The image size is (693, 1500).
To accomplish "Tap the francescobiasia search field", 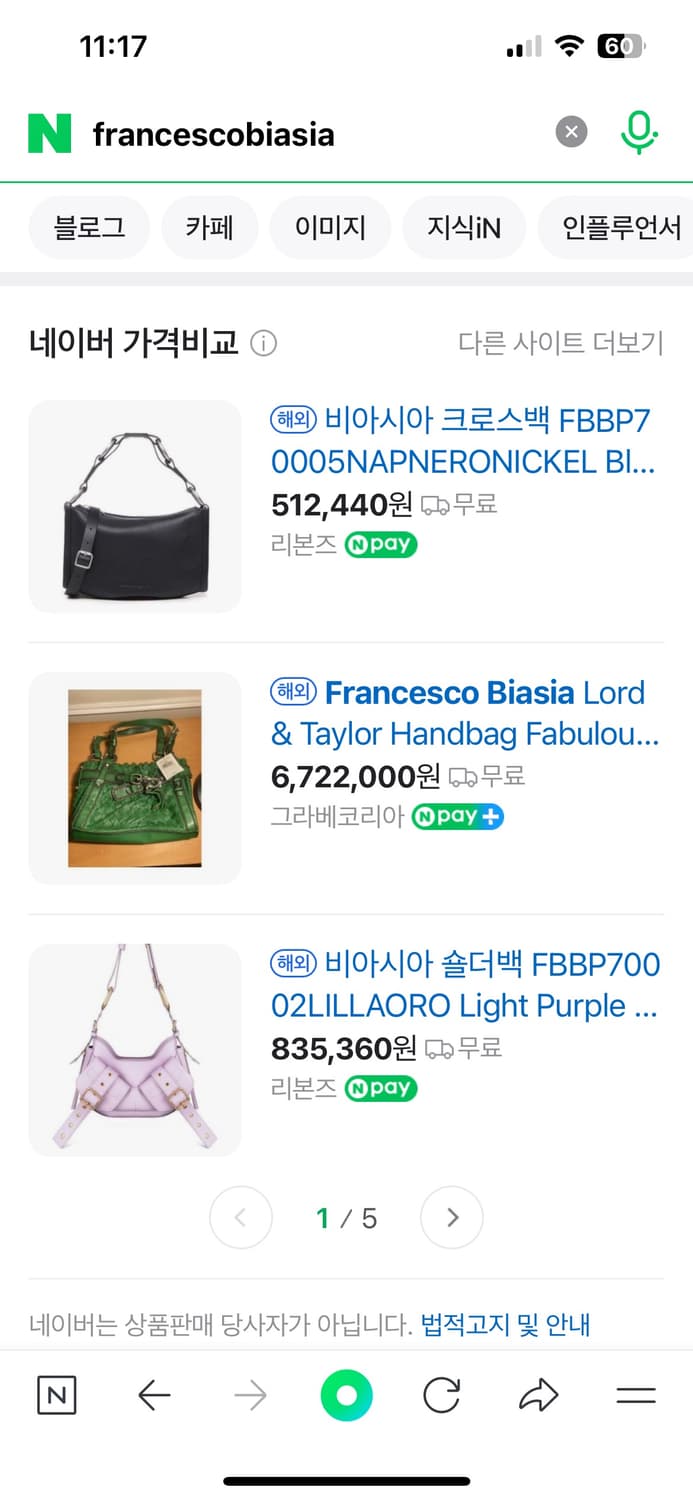I will click(x=315, y=133).
